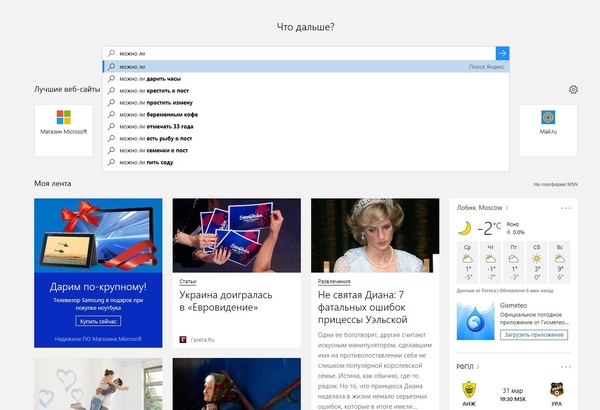Choose suggestion 'можно ли простить измену'
This screenshot has width=600, height=410.
coord(306,103)
